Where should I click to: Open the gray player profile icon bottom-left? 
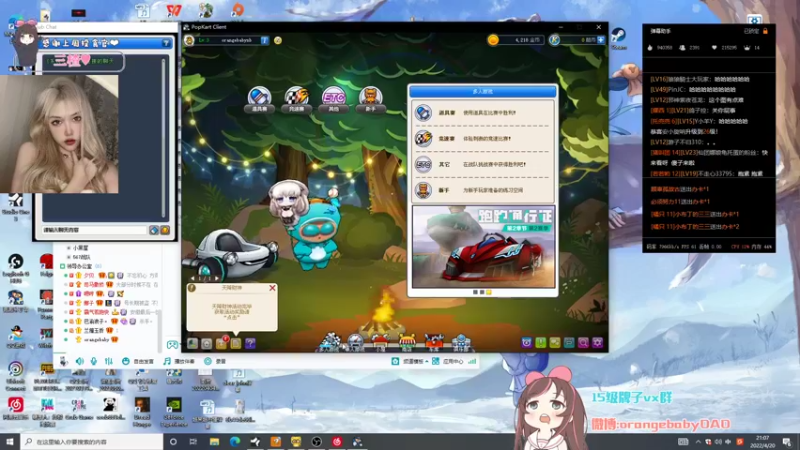(x=192, y=343)
